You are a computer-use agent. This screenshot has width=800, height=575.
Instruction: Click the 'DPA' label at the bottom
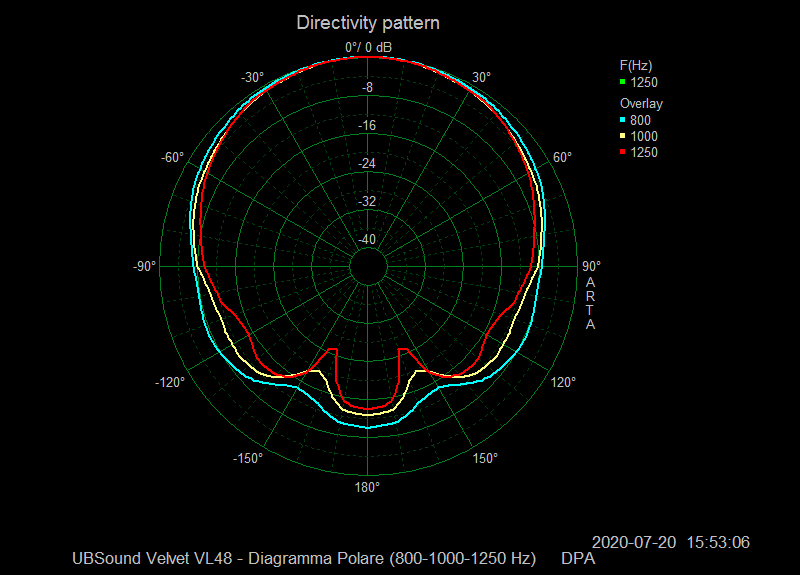(x=578, y=559)
